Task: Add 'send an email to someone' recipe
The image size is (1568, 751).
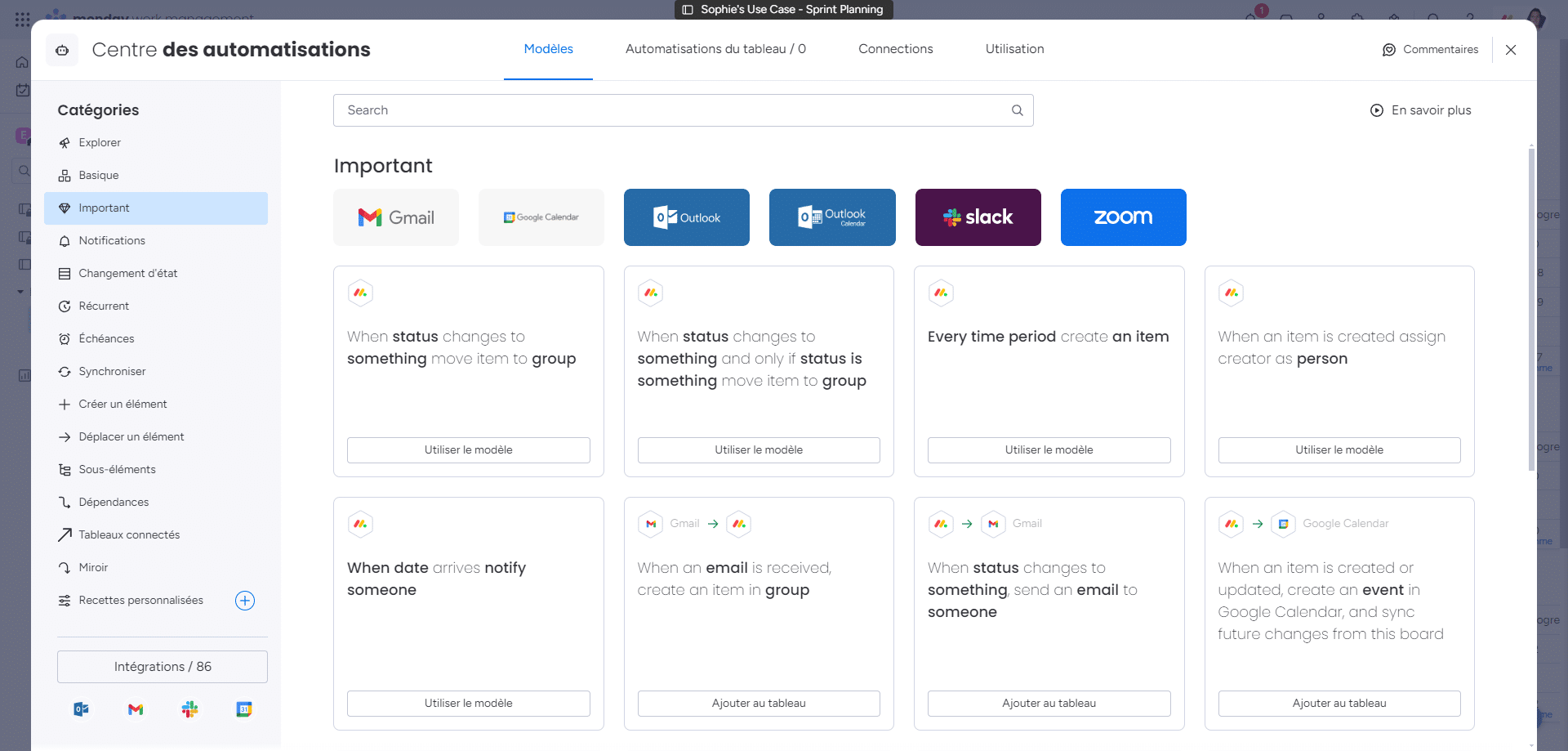Action: (1049, 704)
